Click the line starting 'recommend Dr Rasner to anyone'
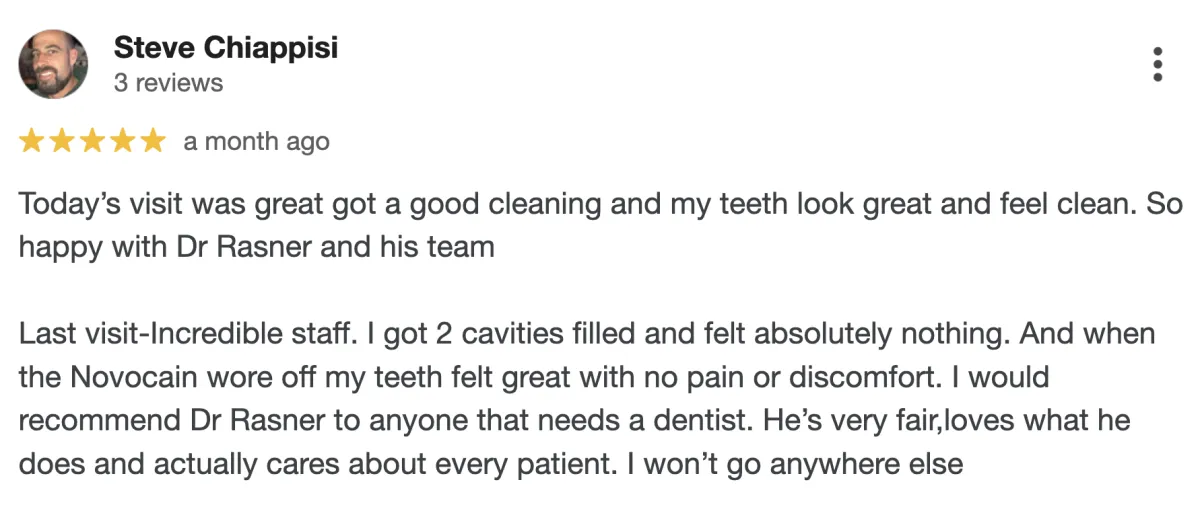1200x515 pixels. point(575,421)
